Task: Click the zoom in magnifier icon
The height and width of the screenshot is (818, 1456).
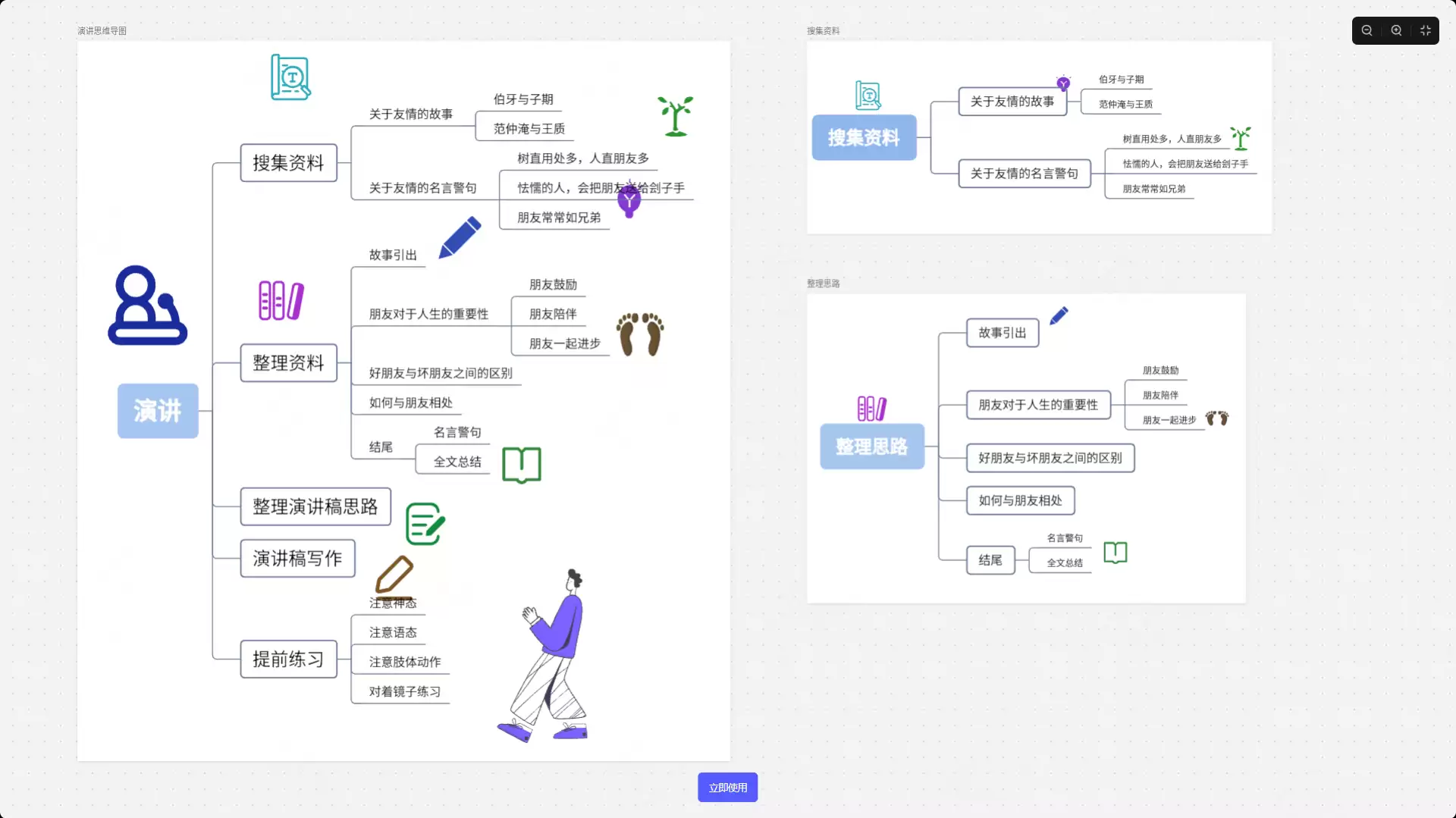Action: 1396,30
